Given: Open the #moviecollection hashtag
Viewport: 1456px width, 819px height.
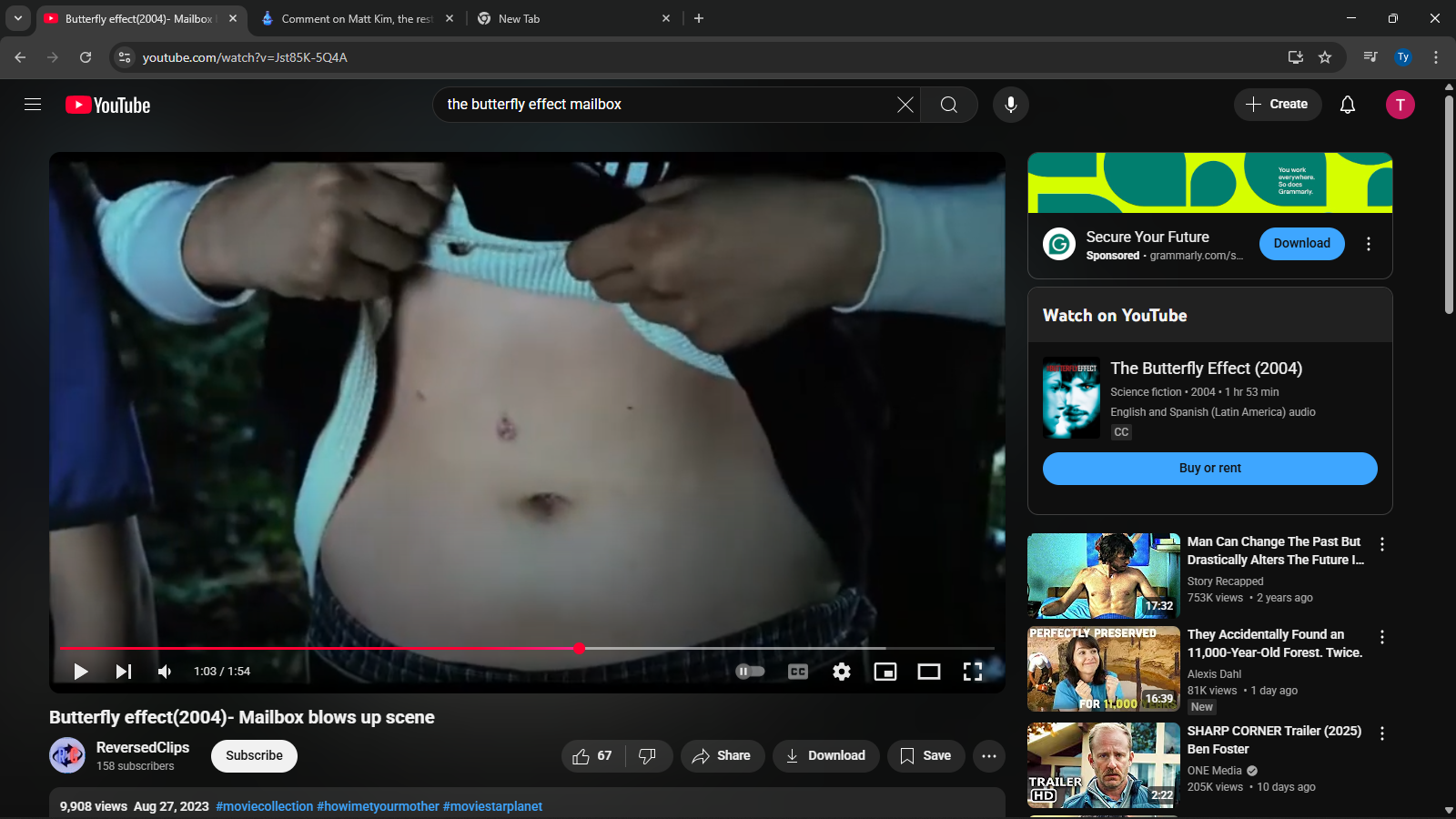Looking at the screenshot, I should click(265, 806).
